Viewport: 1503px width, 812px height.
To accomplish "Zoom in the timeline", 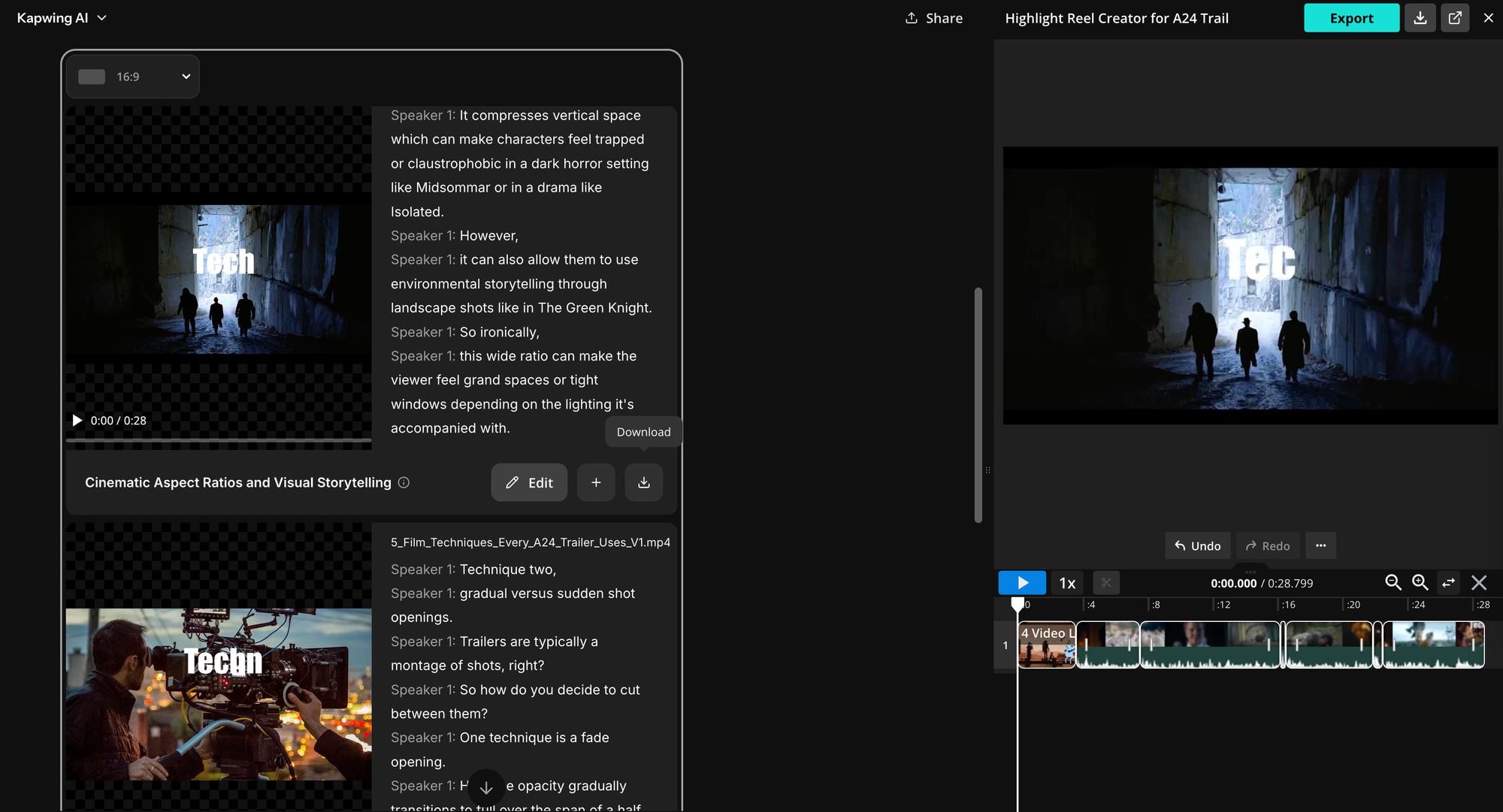I will [x=1420, y=583].
